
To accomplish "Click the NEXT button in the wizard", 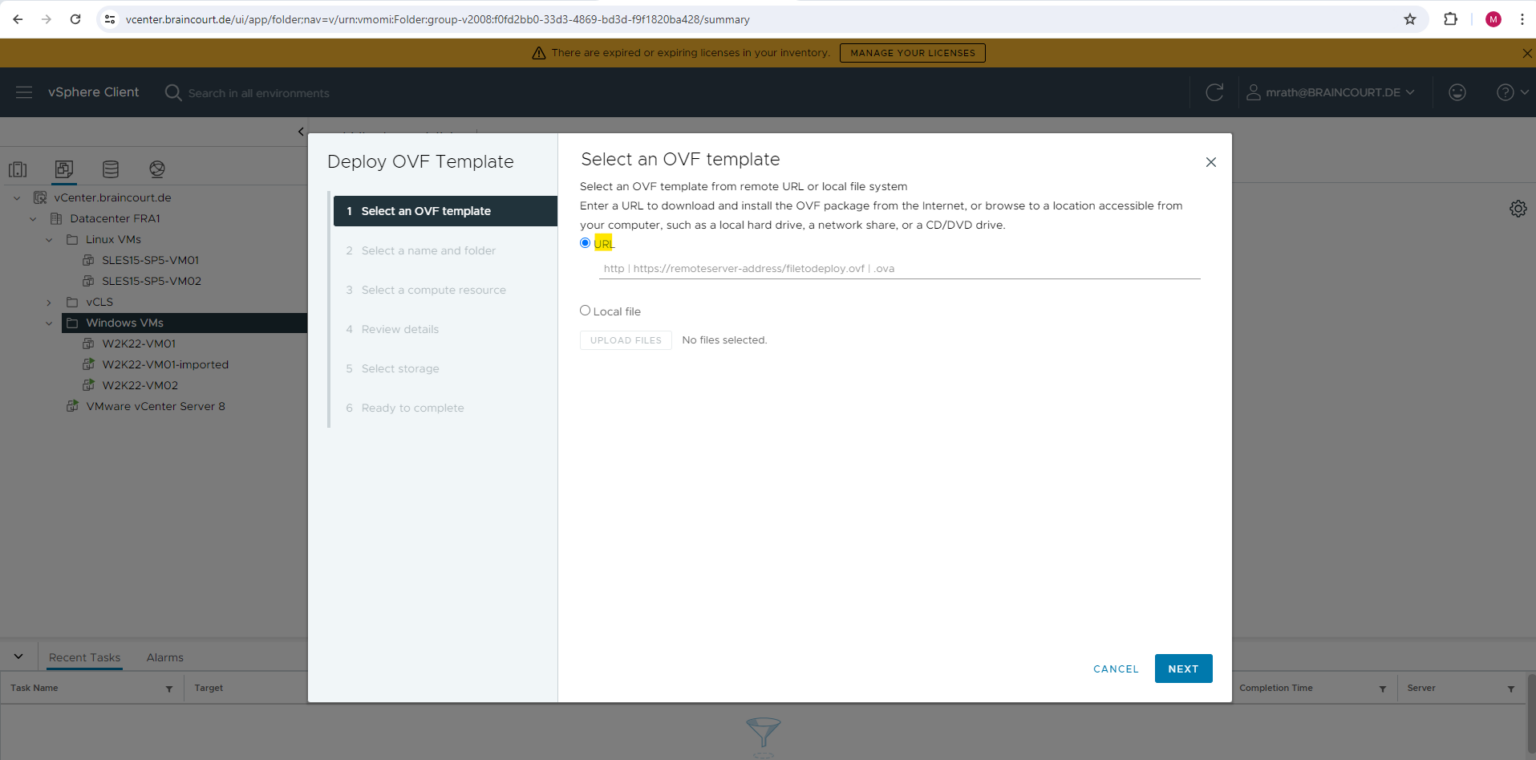I will pos(1183,668).
